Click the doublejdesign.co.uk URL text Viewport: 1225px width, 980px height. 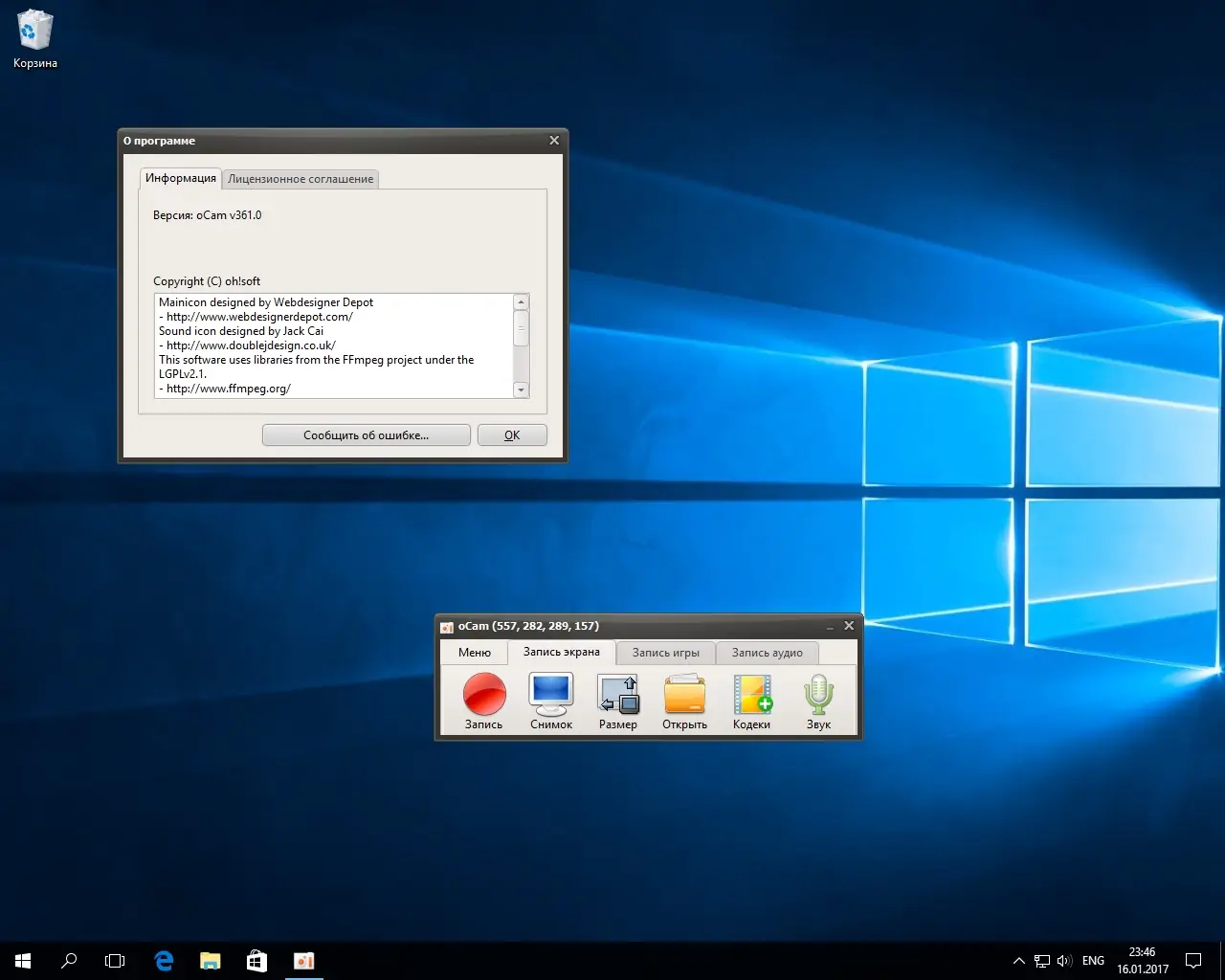point(251,345)
